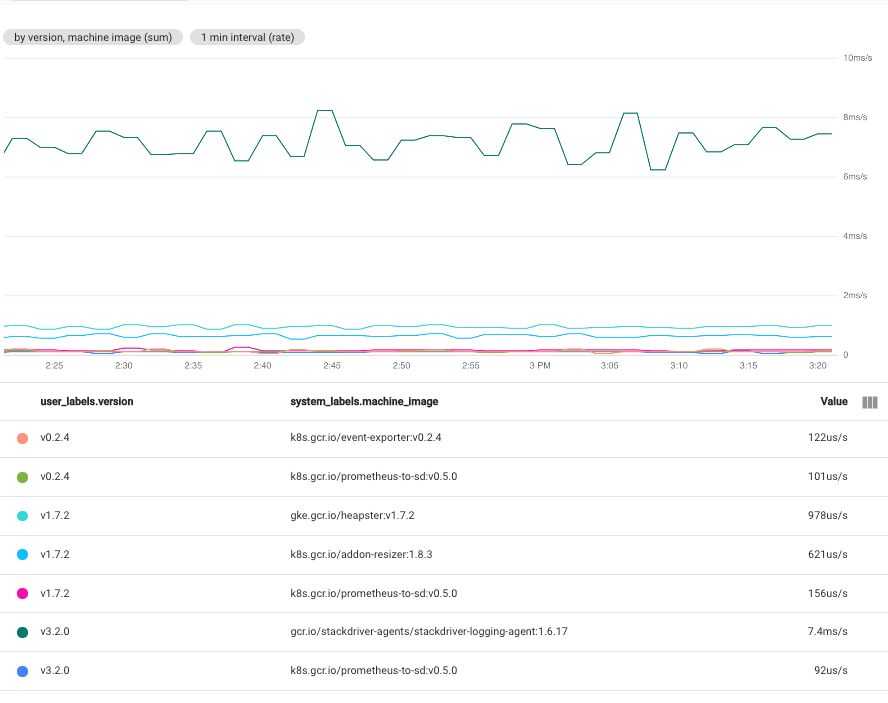Toggle the addon-resizer:1.8.3 series visibility
The height and width of the screenshot is (703, 888).
[x=22, y=554]
